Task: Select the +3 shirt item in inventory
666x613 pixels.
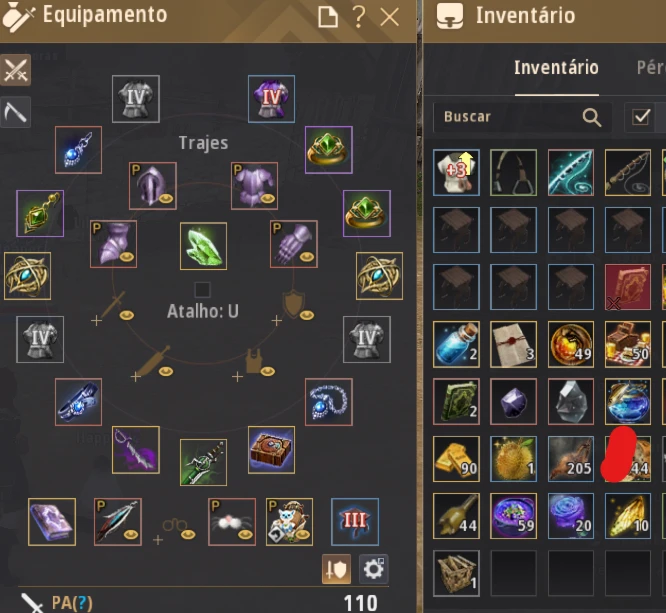Action: point(456,172)
